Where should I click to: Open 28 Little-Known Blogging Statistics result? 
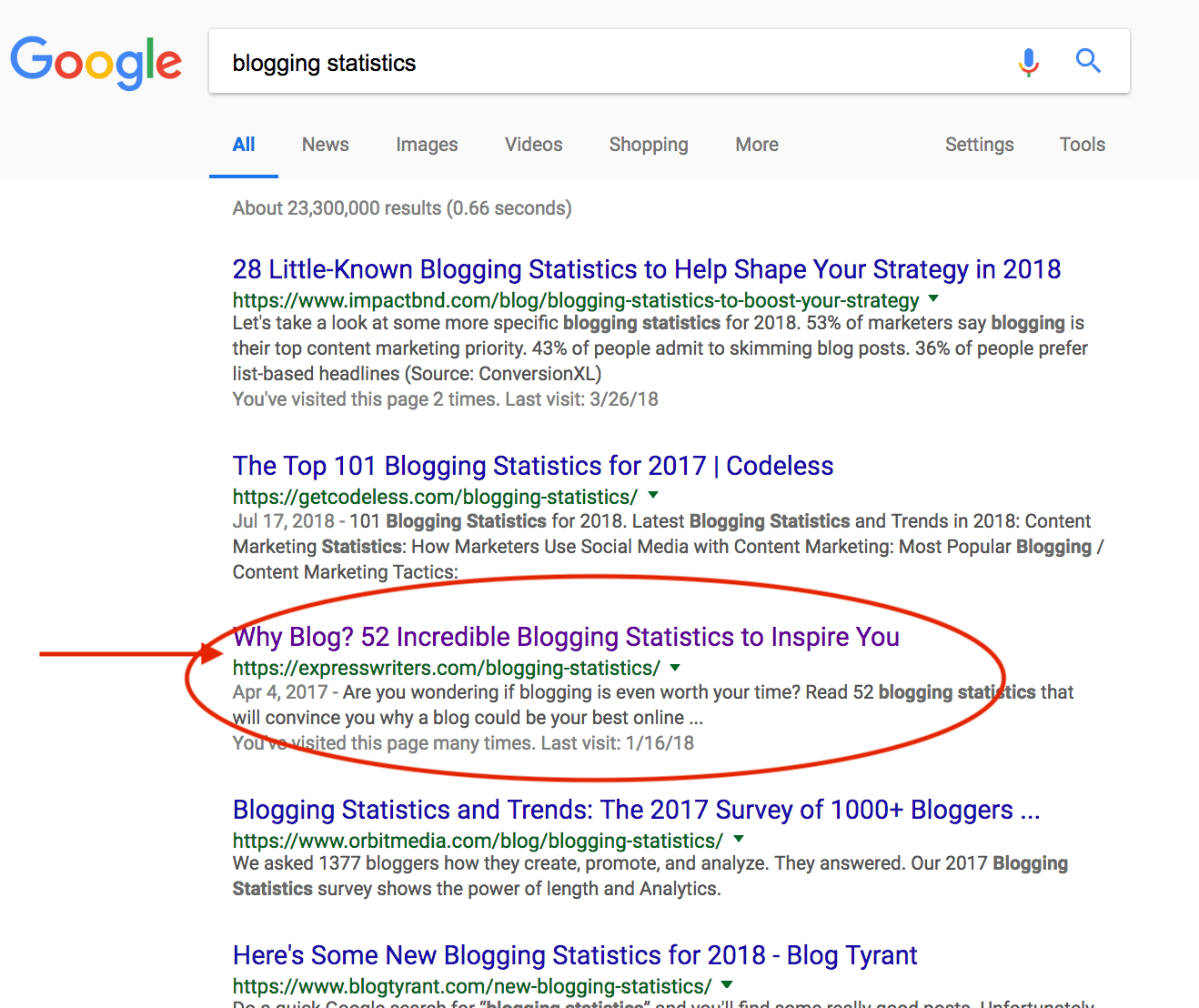tap(647, 269)
